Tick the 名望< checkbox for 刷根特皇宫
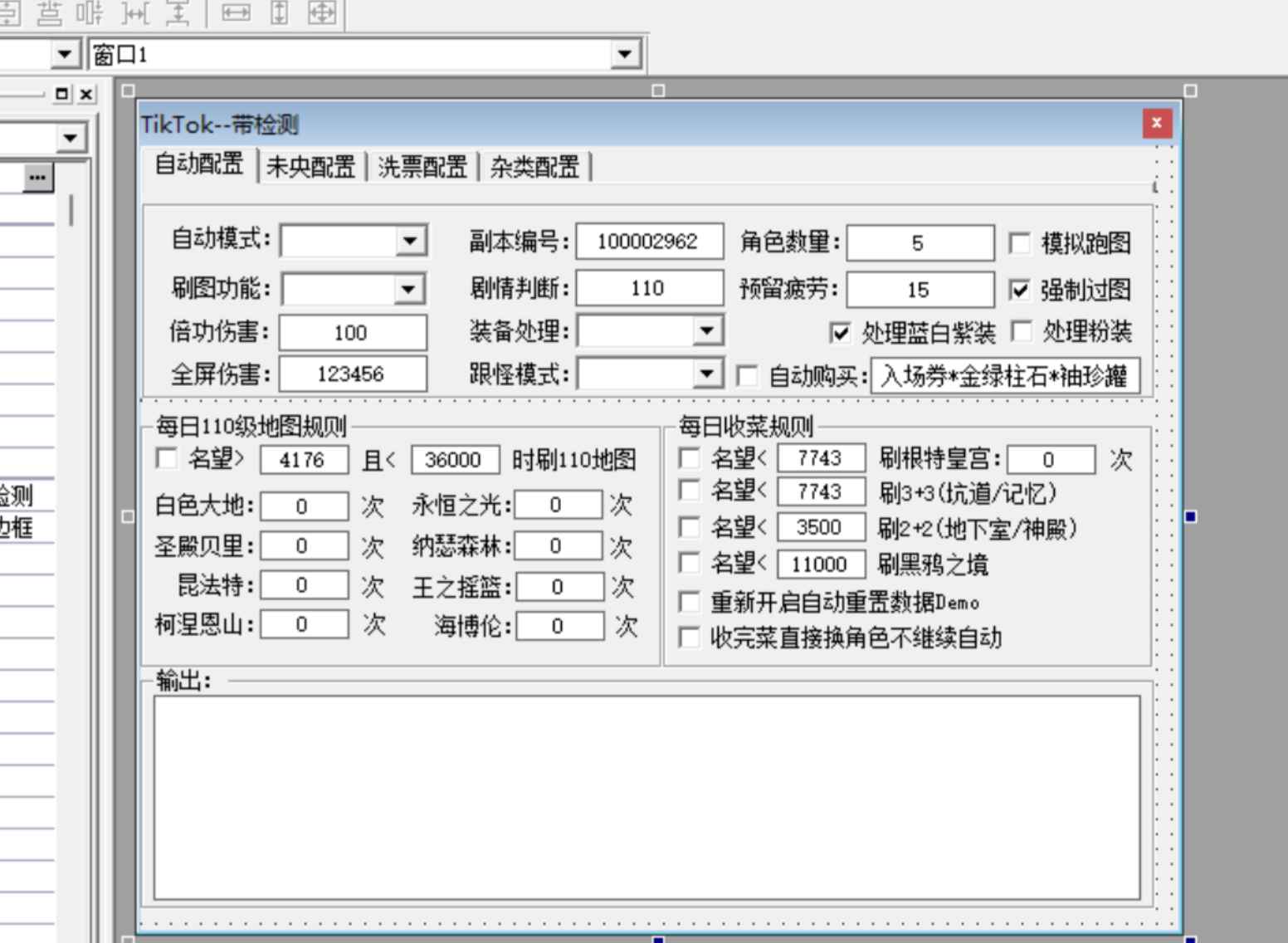Viewport: 1288px width, 943px height. pos(689,458)
